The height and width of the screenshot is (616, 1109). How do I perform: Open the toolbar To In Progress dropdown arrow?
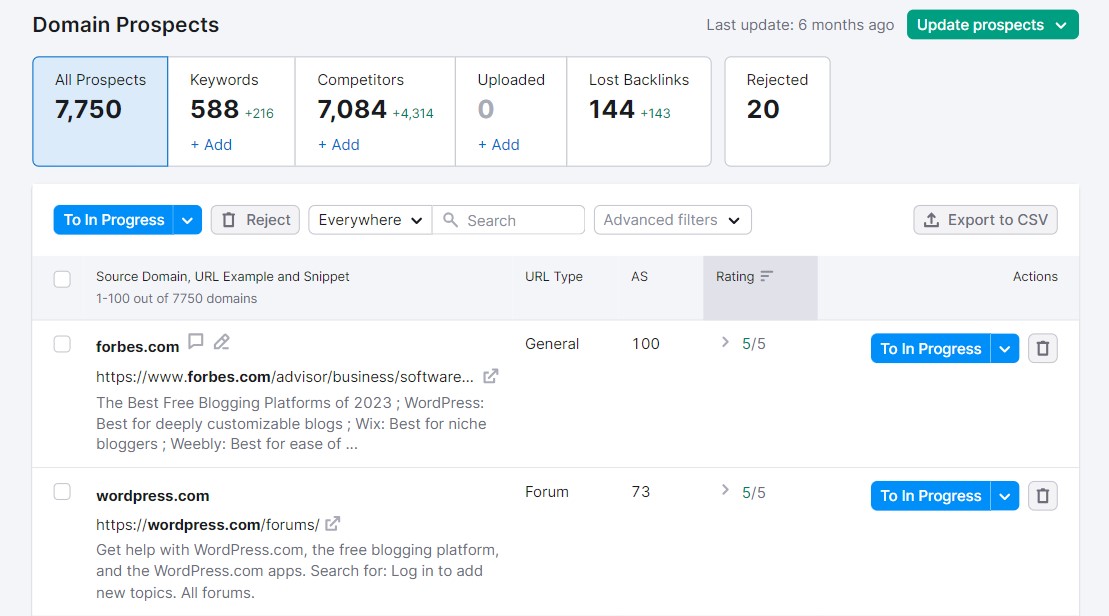pos(187,220)
